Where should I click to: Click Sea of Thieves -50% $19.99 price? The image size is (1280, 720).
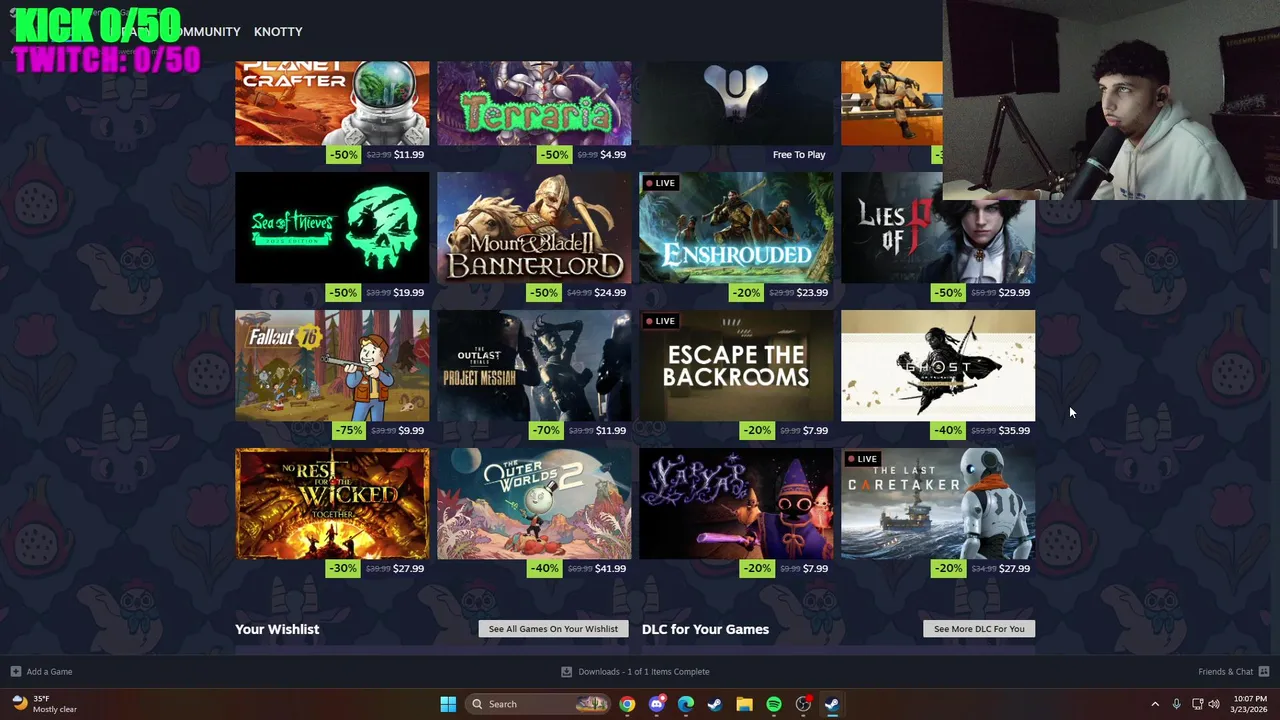coord(378,293)
